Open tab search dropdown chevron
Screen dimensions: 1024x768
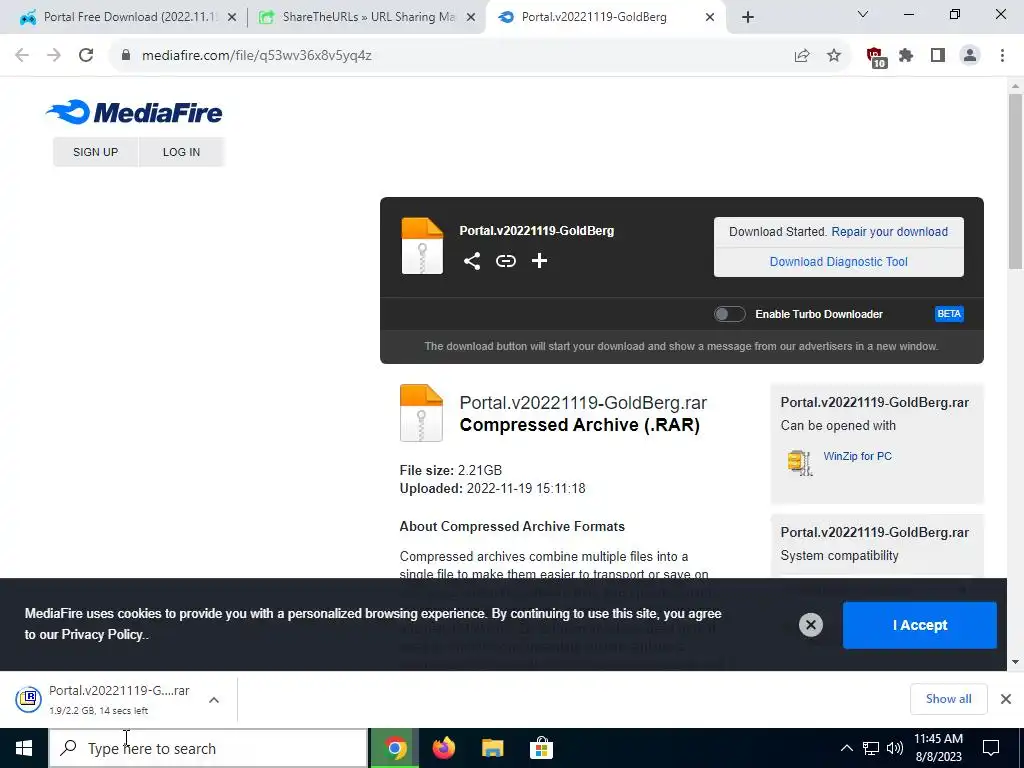[x=862, y=14]
